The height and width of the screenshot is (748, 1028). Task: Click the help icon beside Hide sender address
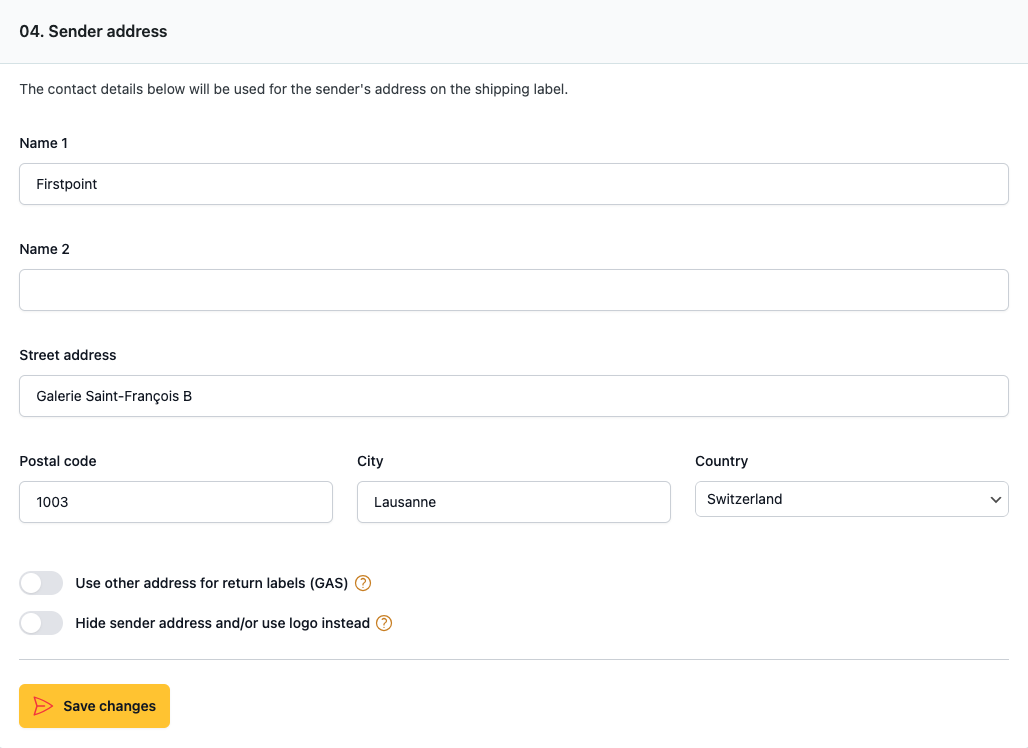pos(384,623)
